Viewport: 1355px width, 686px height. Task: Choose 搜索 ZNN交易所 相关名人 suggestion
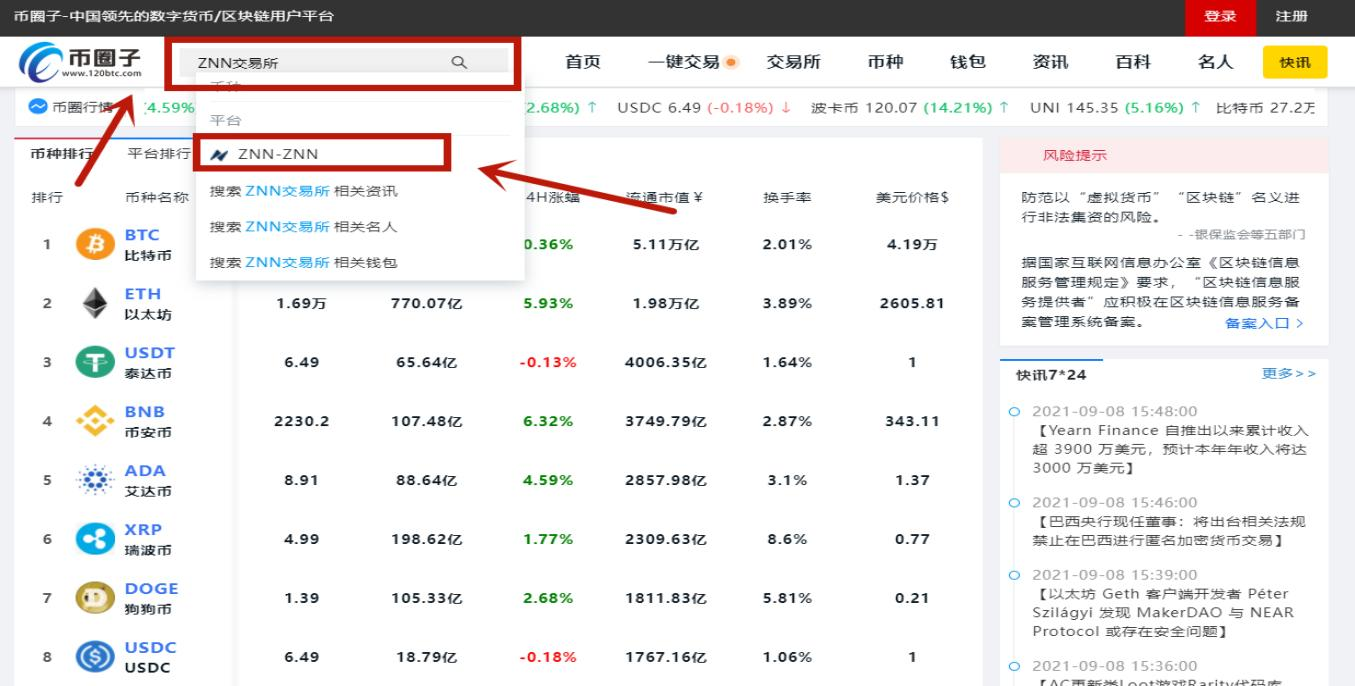coord(303,226)
